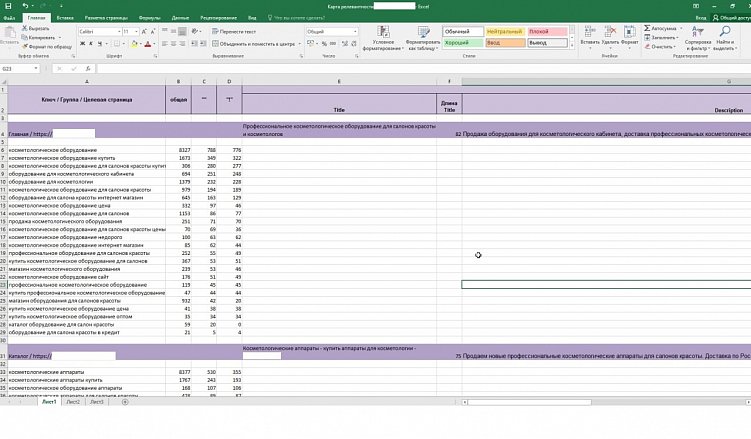
Task: Increase indent in the alignment group
Action: (x=203, y=44)
